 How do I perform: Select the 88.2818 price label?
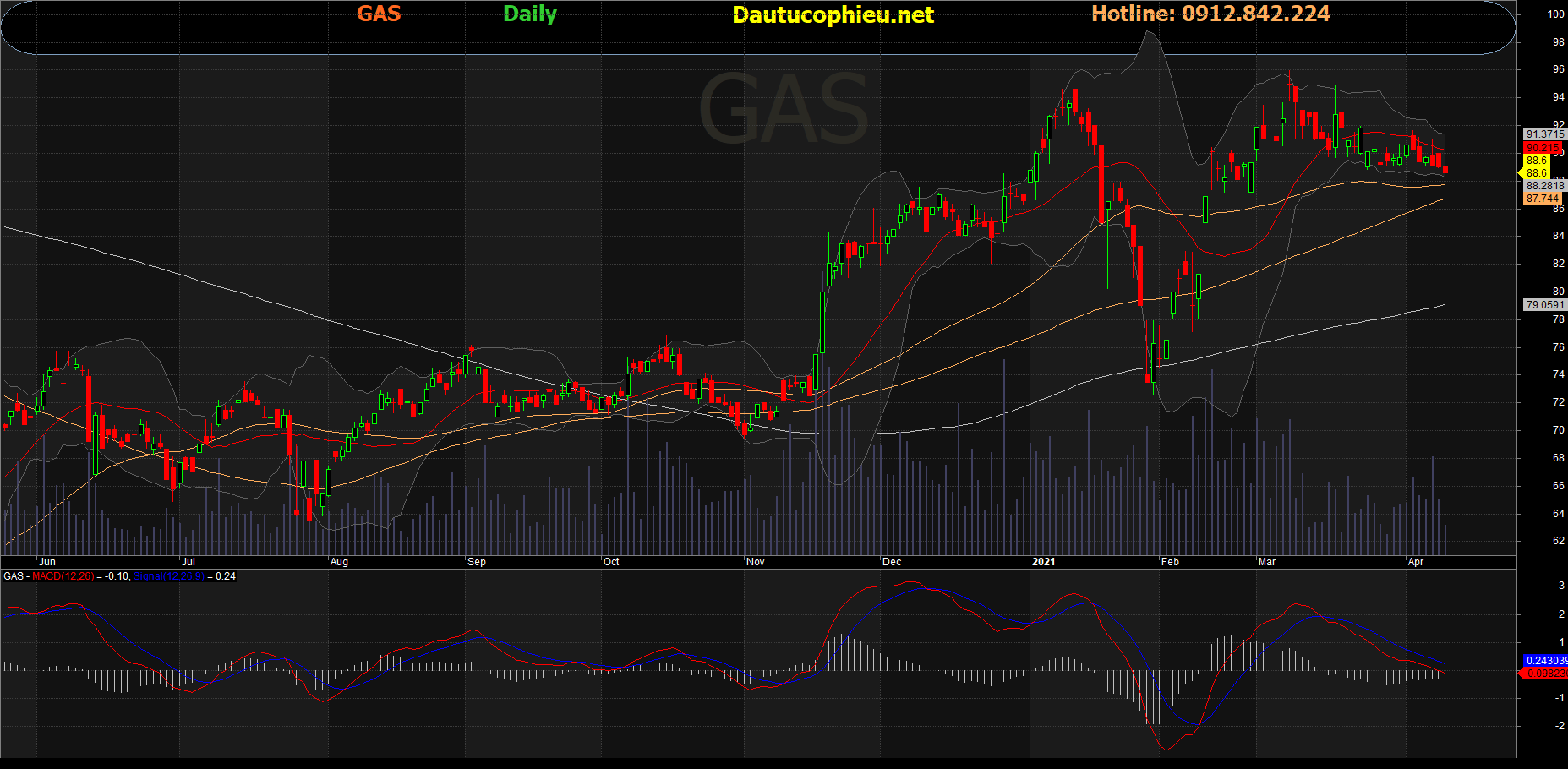click(x=1545, y=186)
